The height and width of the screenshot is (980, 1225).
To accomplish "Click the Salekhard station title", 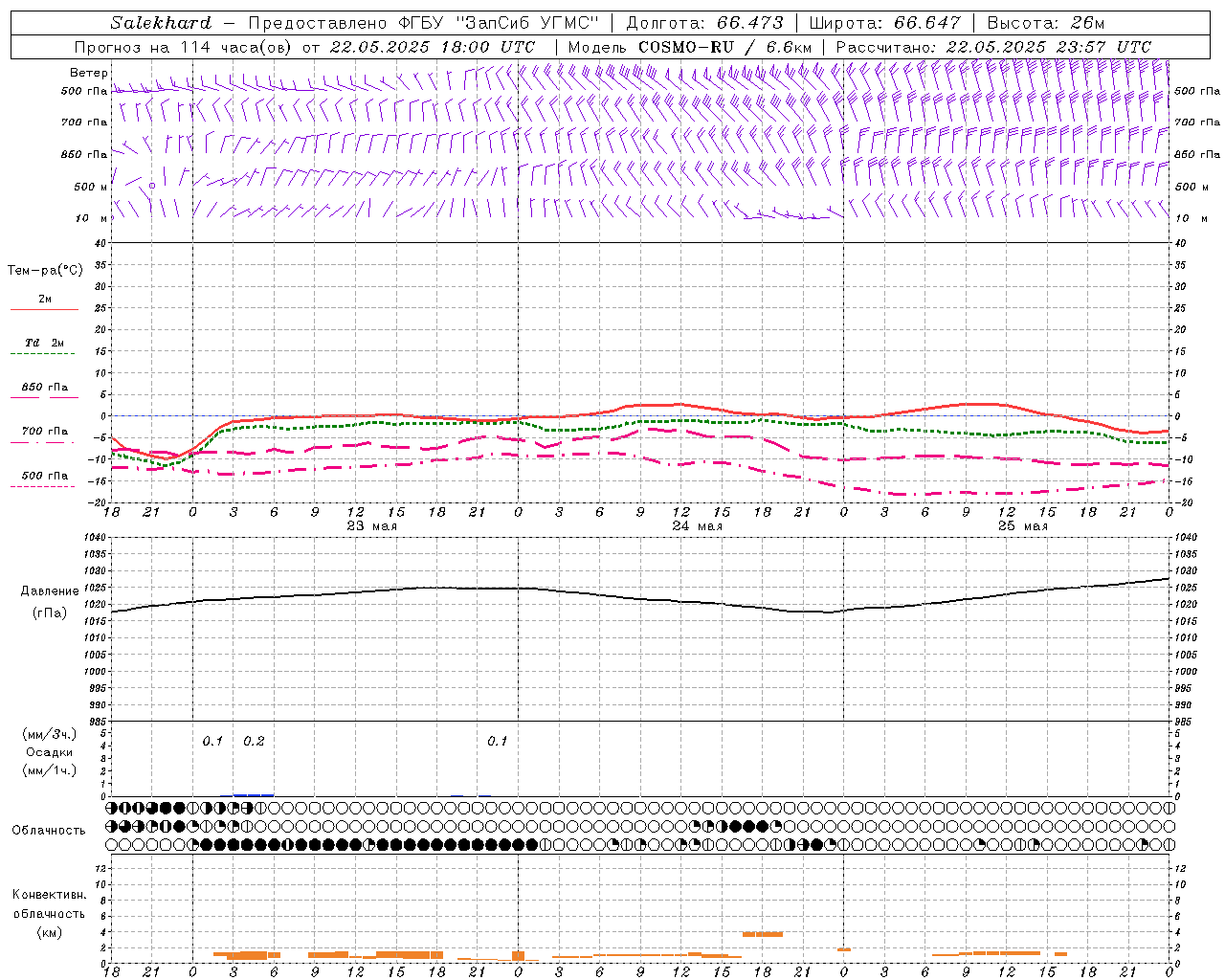I will (160, 23).
